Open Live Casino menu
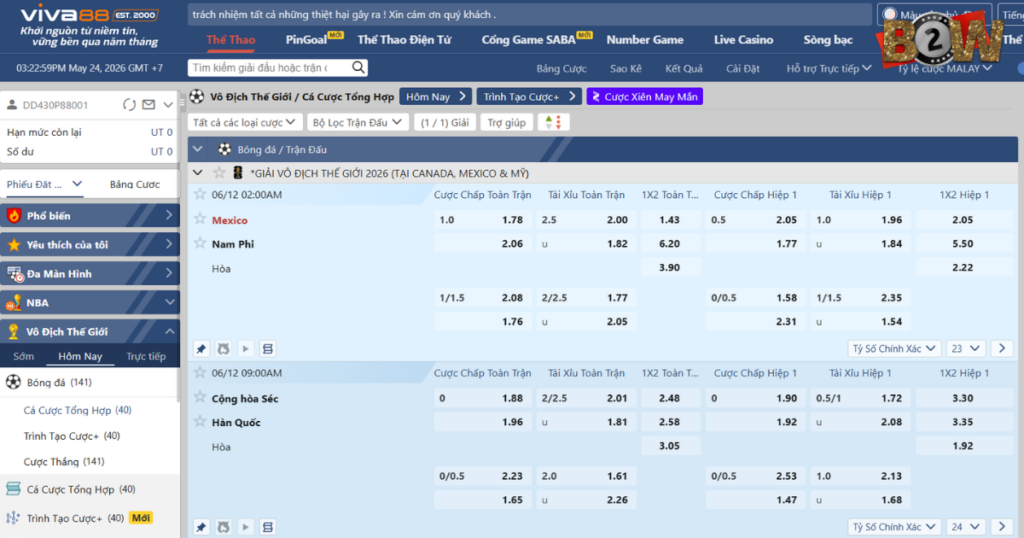The image size is (1024, 538). (743, 40)
